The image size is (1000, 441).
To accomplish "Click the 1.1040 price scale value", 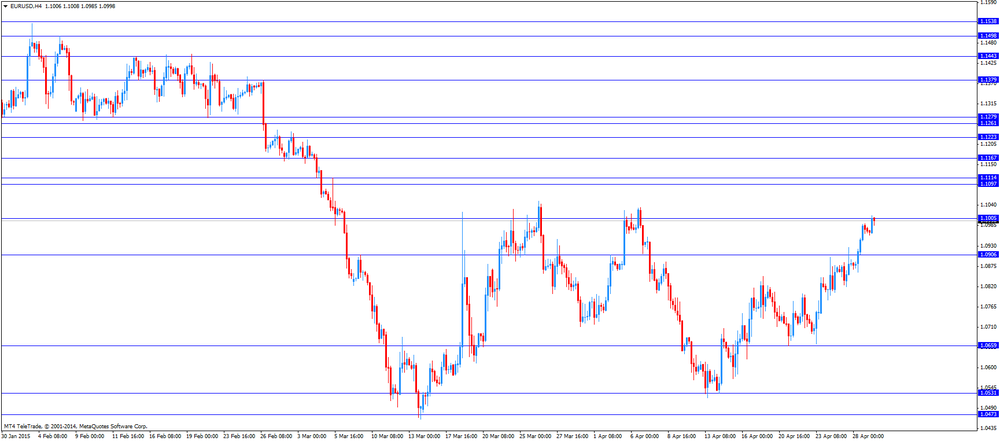I will 989,205.
